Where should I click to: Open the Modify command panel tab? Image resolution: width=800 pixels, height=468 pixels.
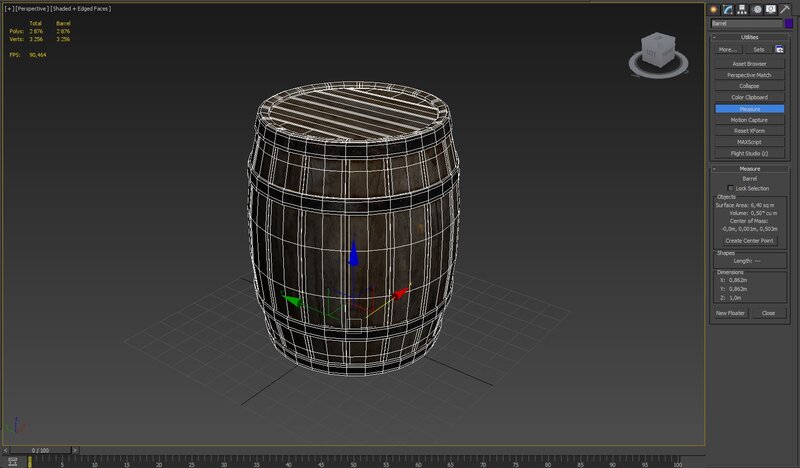729,9
